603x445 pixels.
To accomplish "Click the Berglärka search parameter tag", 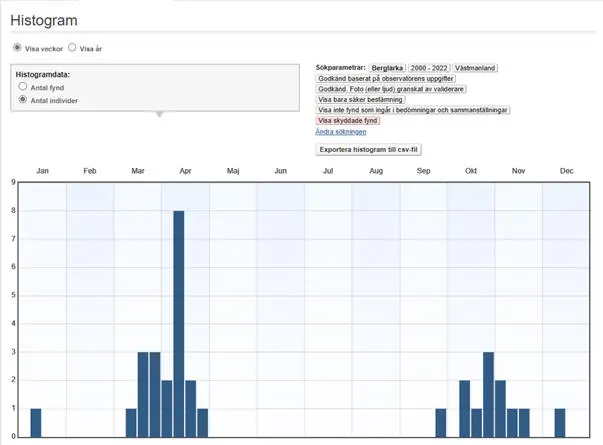I will coord(386,67).
